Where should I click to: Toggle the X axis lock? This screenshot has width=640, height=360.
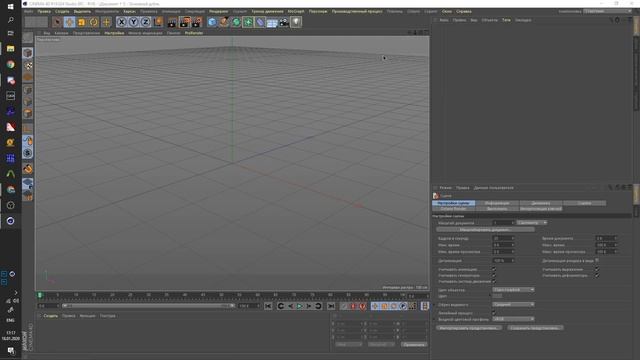tap(121, 22)
